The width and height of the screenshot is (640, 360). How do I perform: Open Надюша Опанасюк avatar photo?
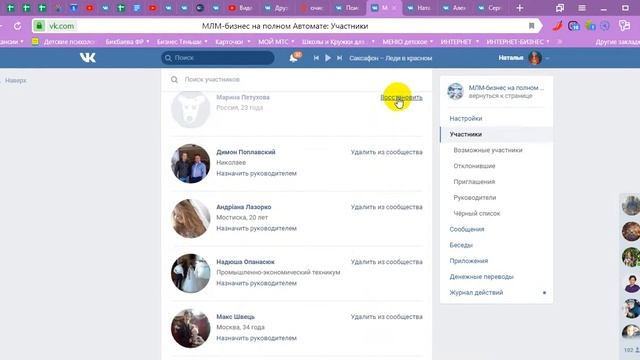pyautogui.click(x=191, y=273)
